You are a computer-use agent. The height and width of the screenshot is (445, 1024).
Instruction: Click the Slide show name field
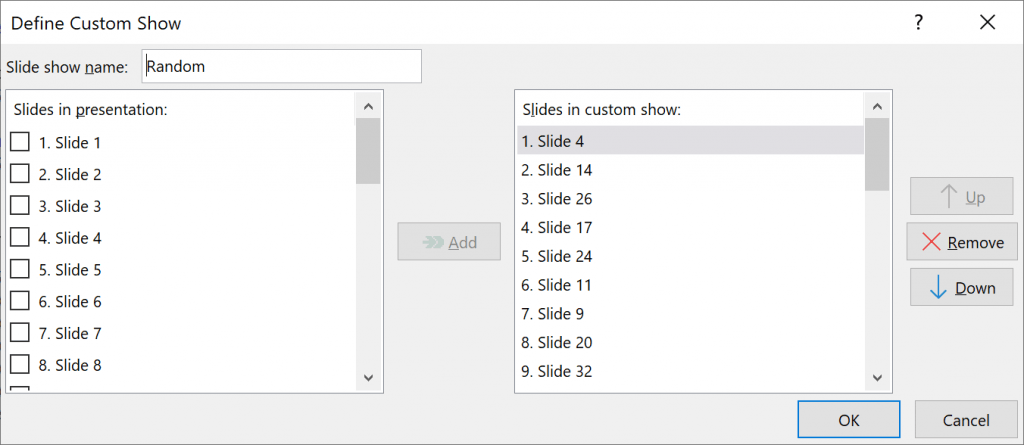(x=281, y=66)
